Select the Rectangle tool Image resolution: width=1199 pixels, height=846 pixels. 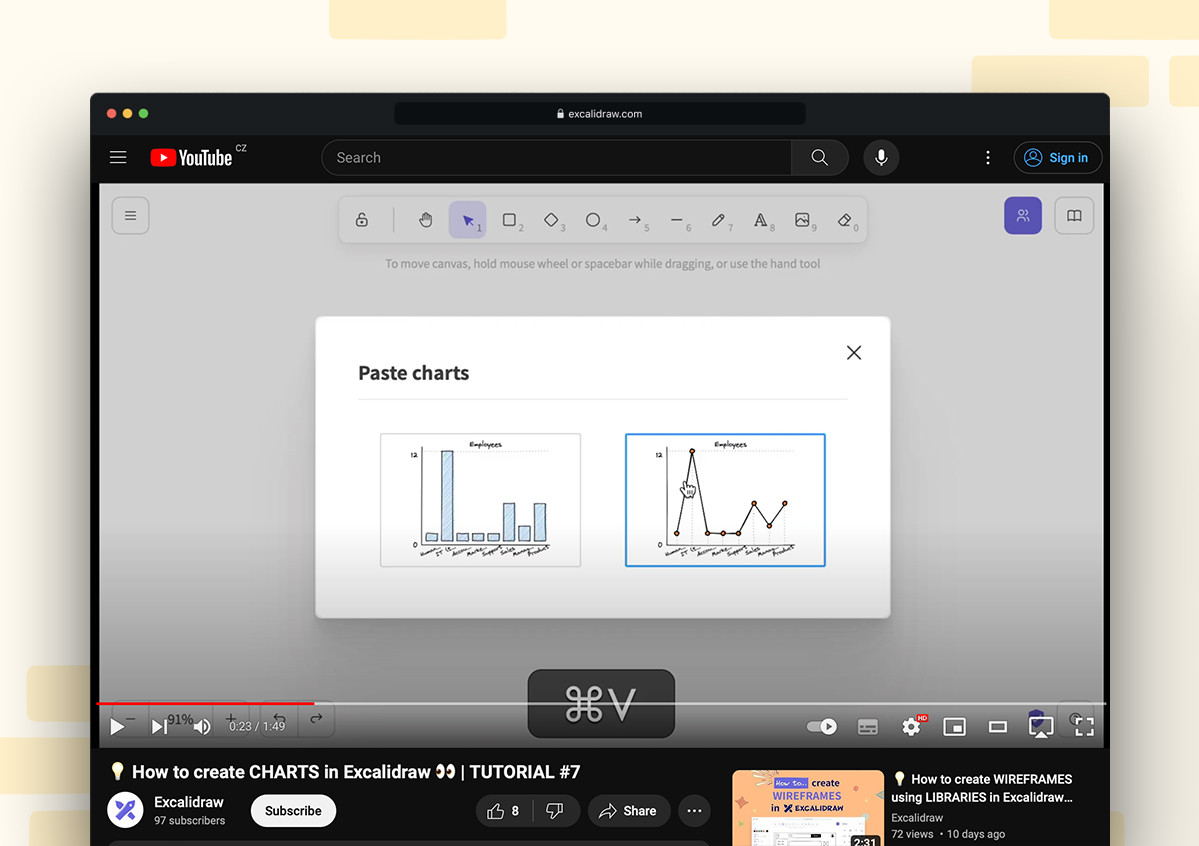click(509, 220)
